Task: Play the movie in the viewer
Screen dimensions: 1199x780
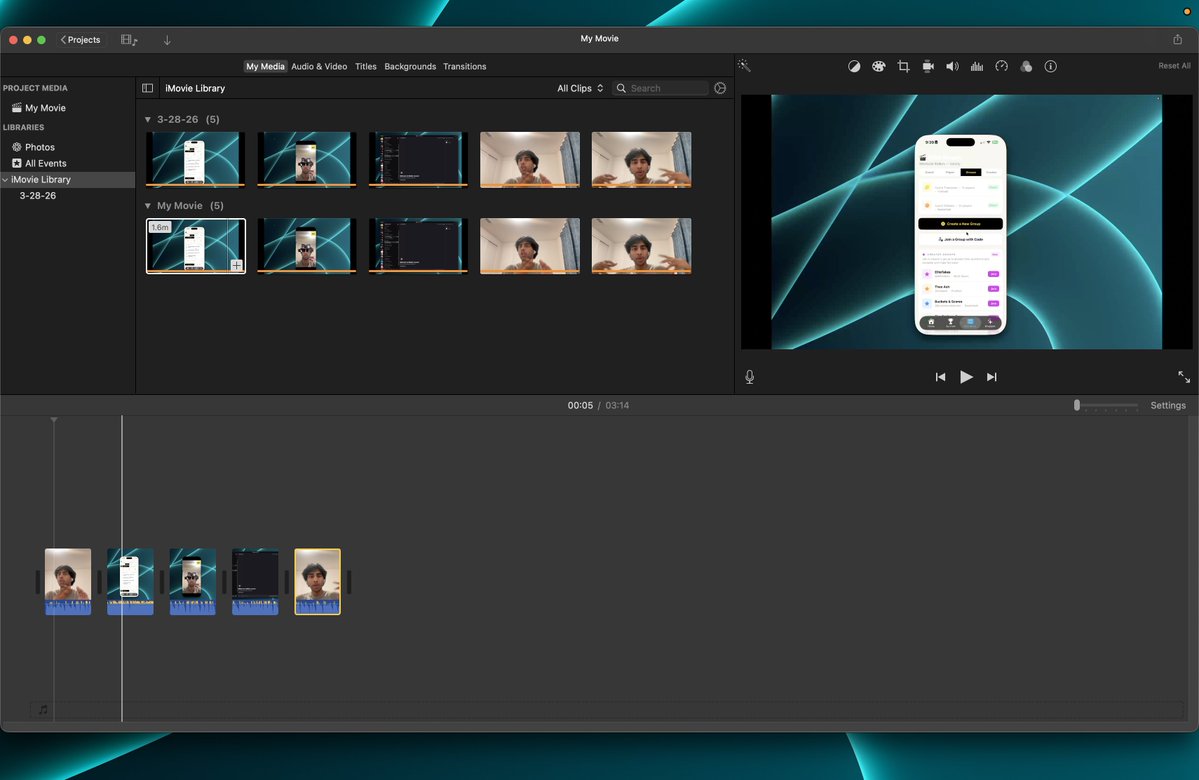Action: click(x=966, y=377)
